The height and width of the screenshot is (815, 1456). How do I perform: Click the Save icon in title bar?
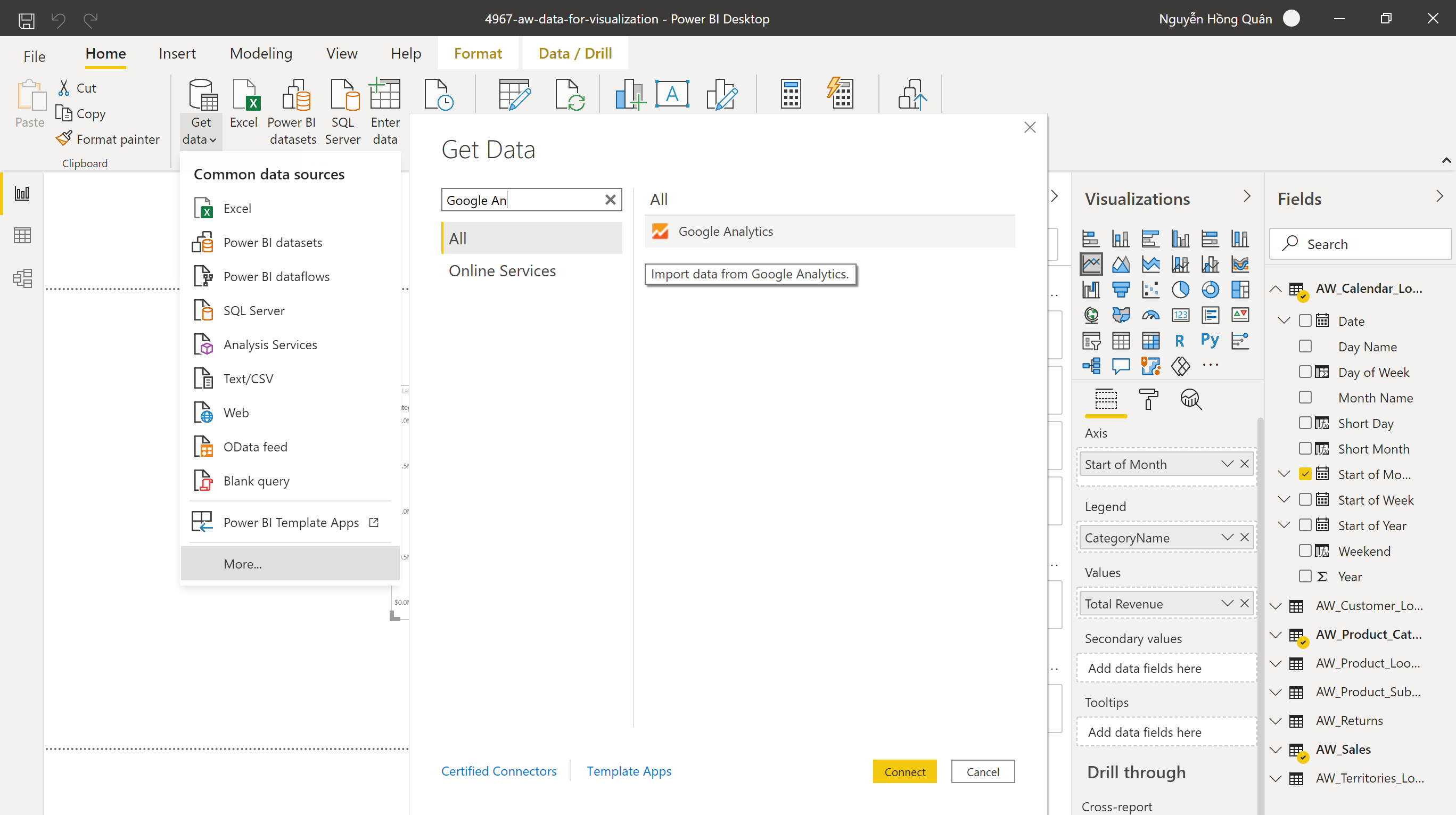pyautogui.click(x=27, y=20)
